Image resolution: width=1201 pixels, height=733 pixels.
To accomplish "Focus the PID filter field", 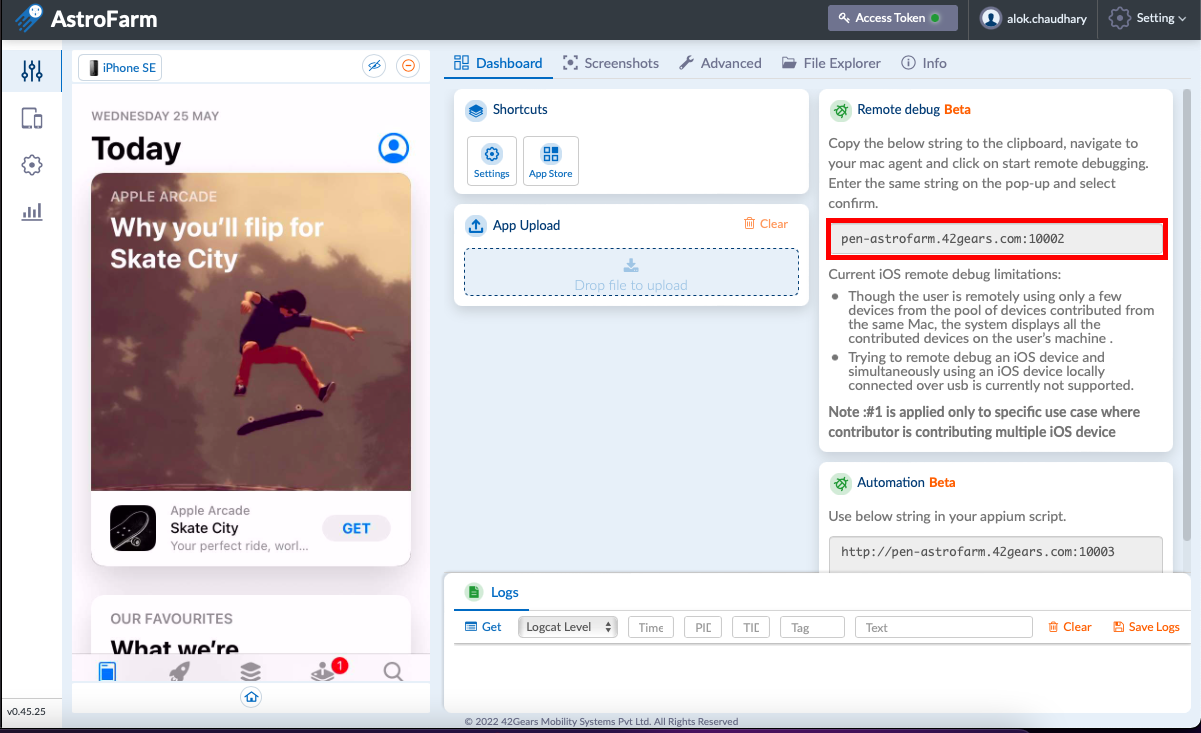I will tap(703, 627).
